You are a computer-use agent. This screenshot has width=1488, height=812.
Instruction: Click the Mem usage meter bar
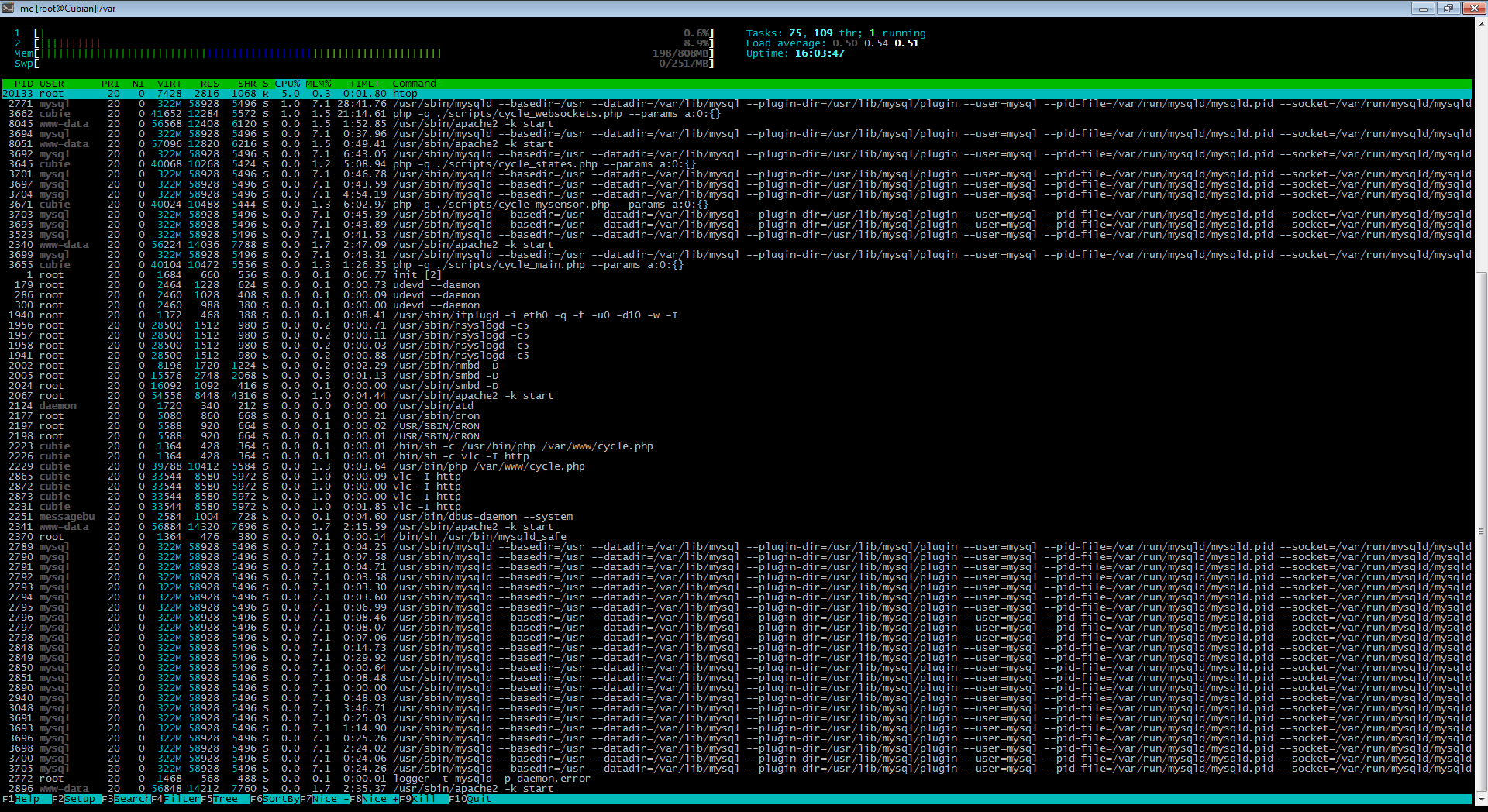pyautogui.click(x=232, y=53)
